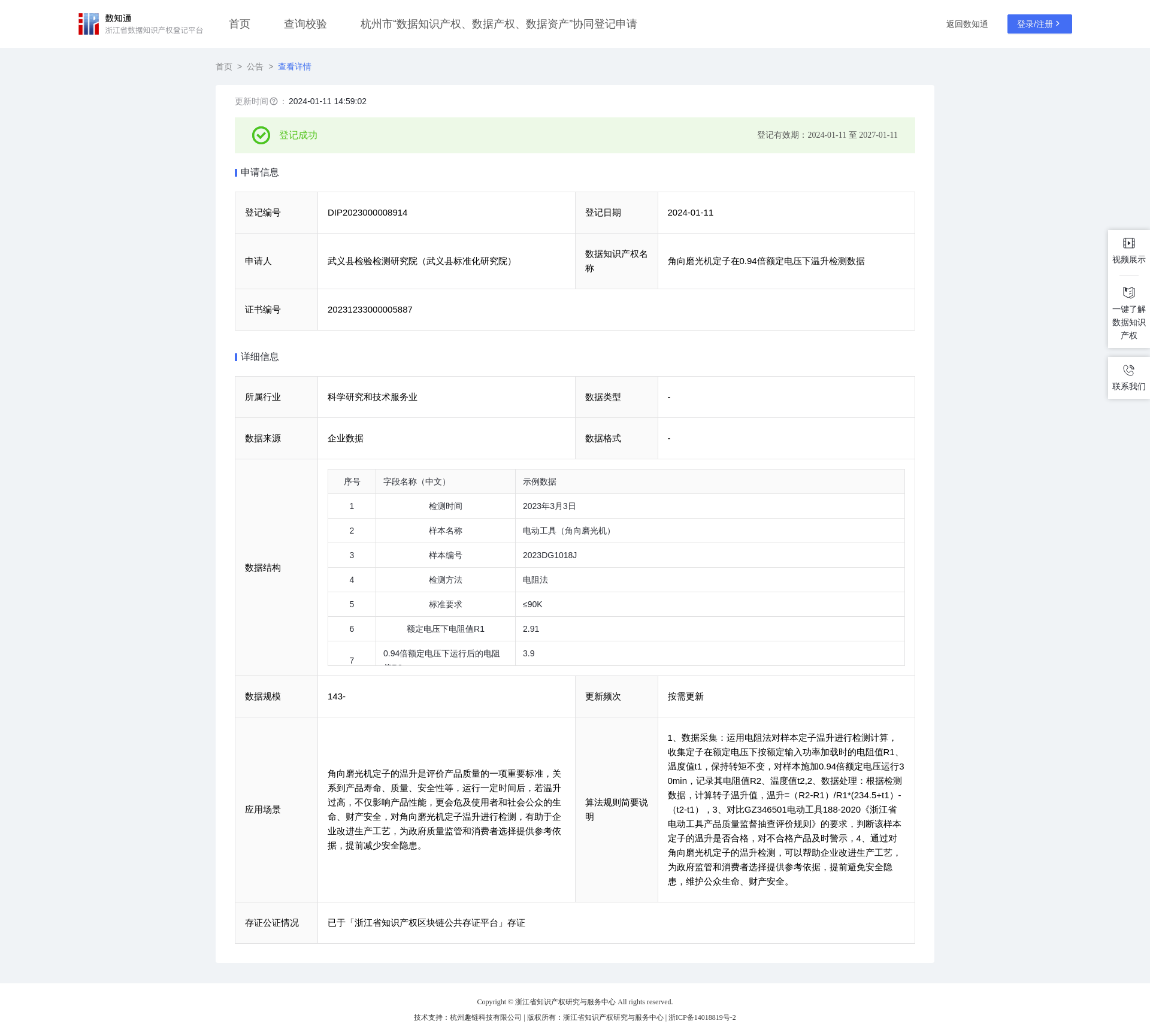Screen dimensions: 1150x1036
Task: Click the 首页 breadcrumb link
Action: [x=223, y=66]
